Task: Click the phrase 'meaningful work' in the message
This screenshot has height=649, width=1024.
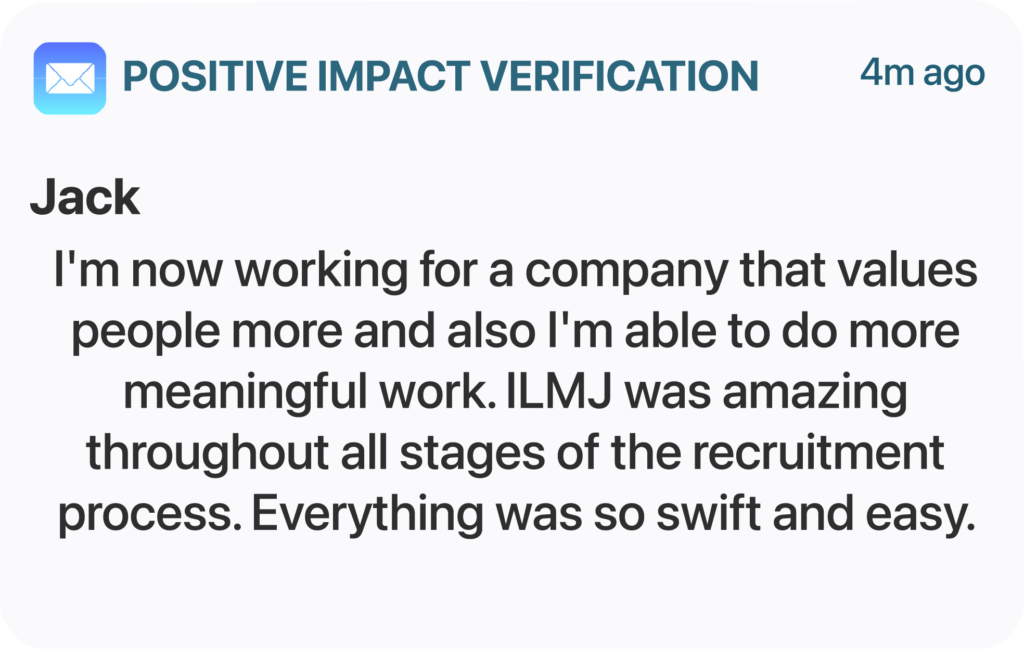Action: [x=306, y=393]
